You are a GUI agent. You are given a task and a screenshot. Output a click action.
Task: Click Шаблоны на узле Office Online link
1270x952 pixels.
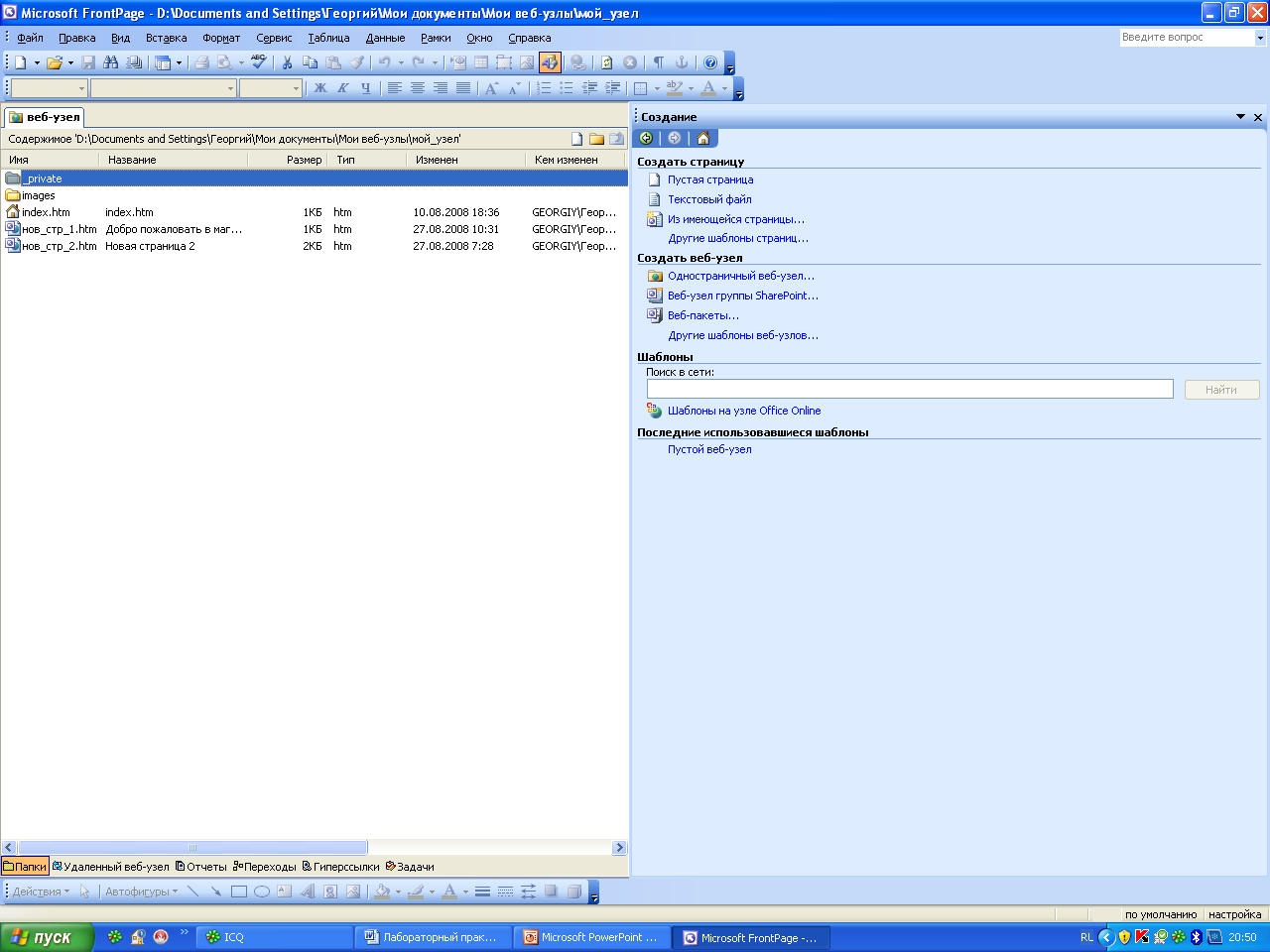click(744, 411)
